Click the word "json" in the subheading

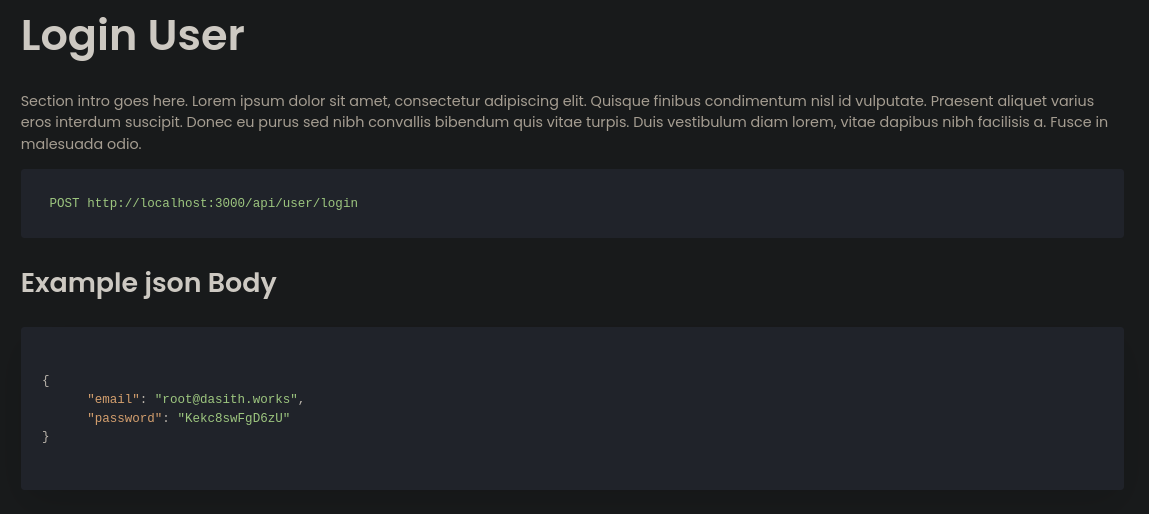(173, 284)
